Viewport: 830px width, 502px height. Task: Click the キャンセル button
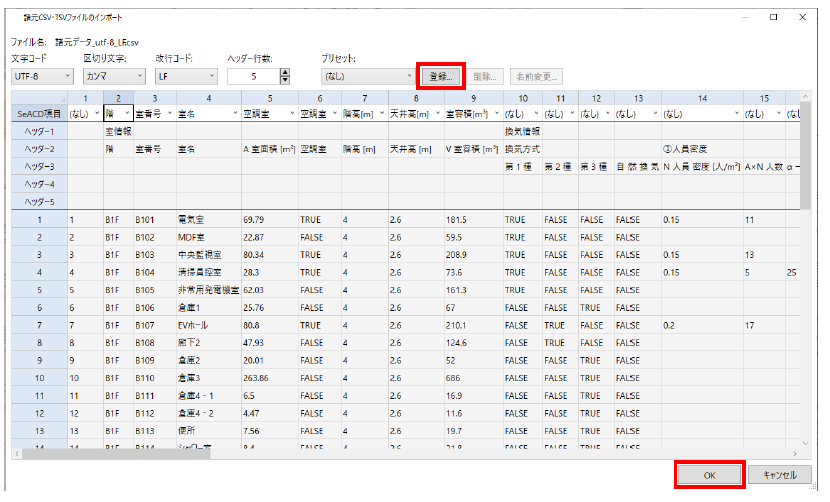click(778, 474)
